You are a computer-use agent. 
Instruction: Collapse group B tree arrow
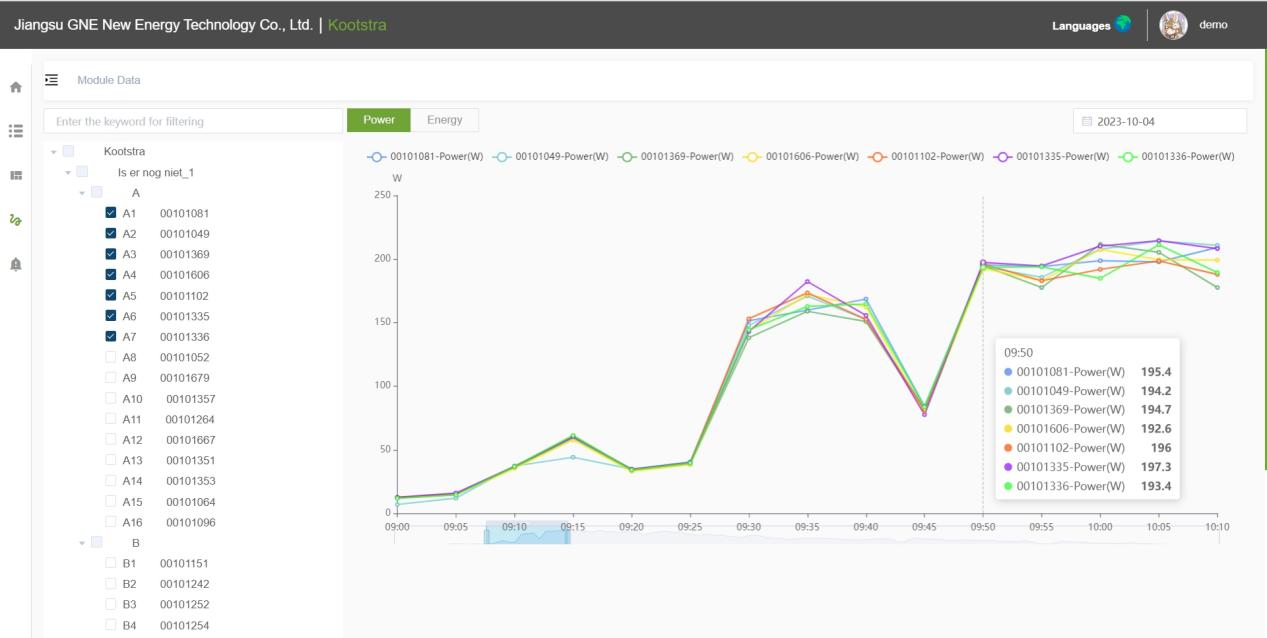pyautogui.click(x=82, y=542)
